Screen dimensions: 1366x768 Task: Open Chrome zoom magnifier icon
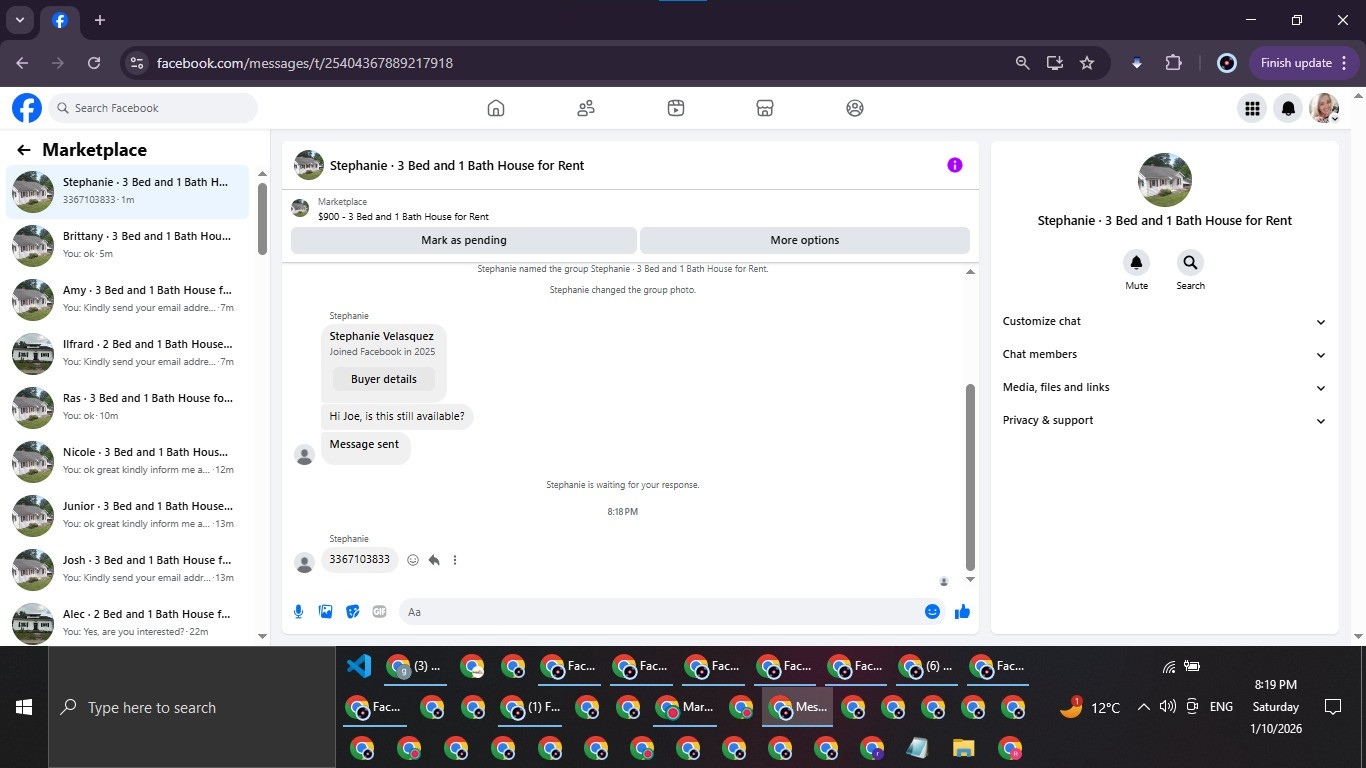pyautogui.click(x=1022, y=63)
